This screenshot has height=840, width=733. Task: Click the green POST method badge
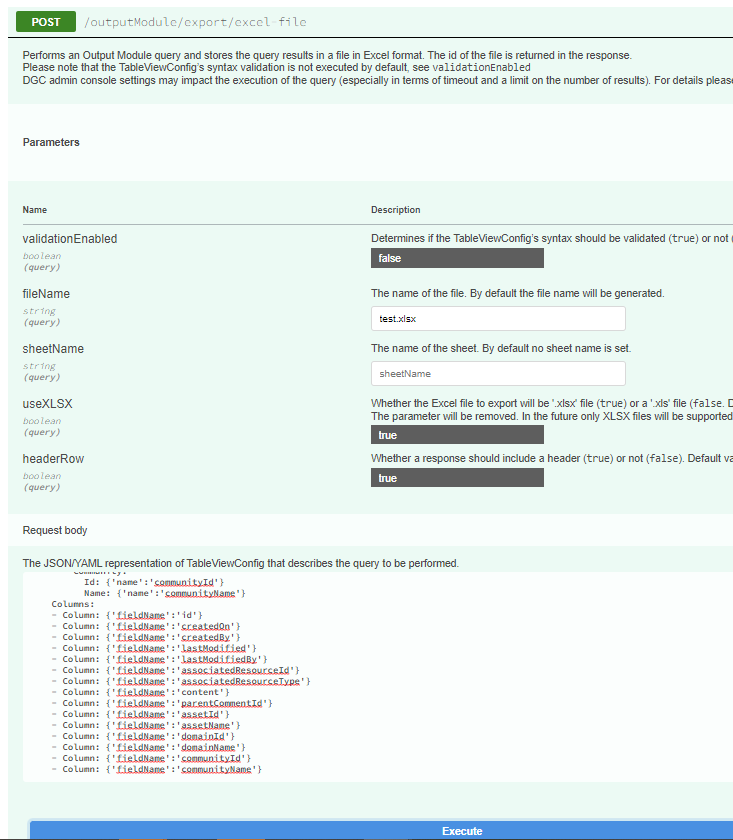click(46, 22)
